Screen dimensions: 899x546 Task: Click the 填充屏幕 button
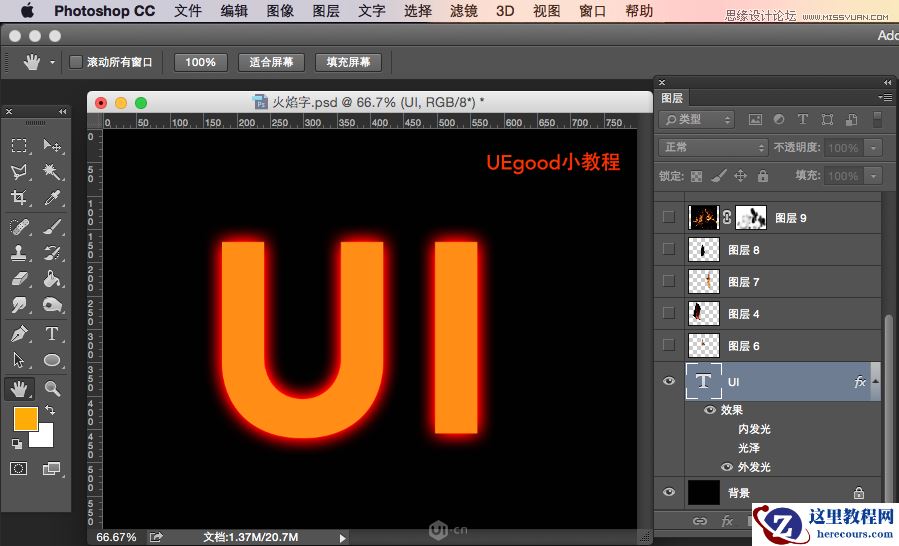click(x=348, y=62)
